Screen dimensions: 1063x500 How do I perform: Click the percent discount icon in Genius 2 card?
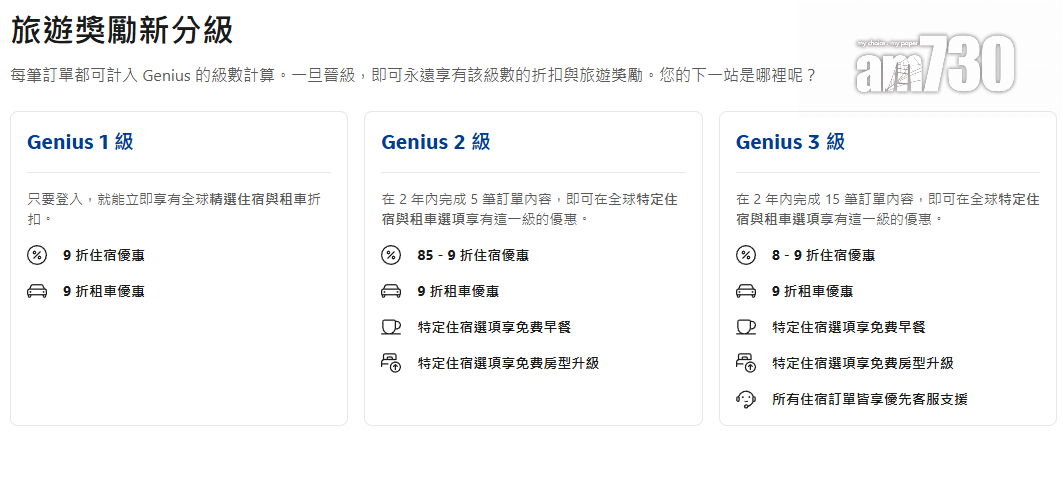pyautogui.click(x=391, y=255)
